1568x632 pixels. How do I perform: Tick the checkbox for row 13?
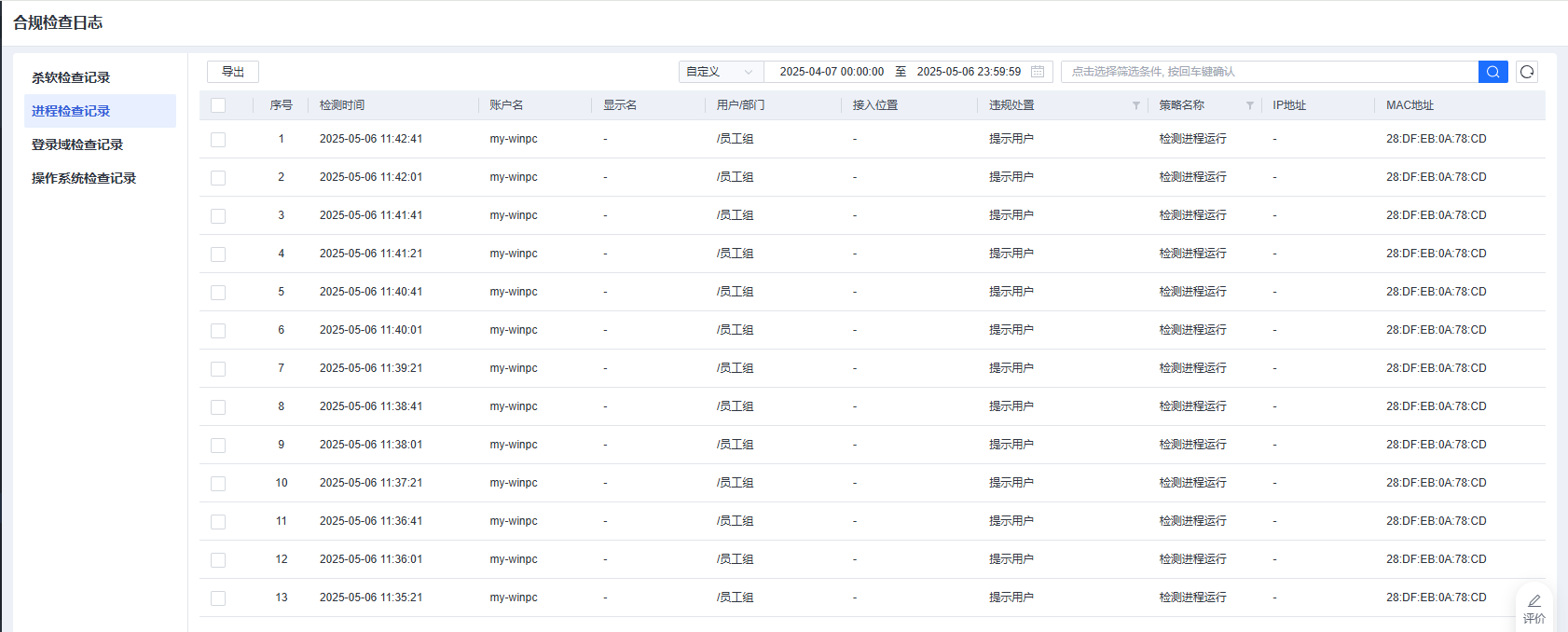(218, 598)
